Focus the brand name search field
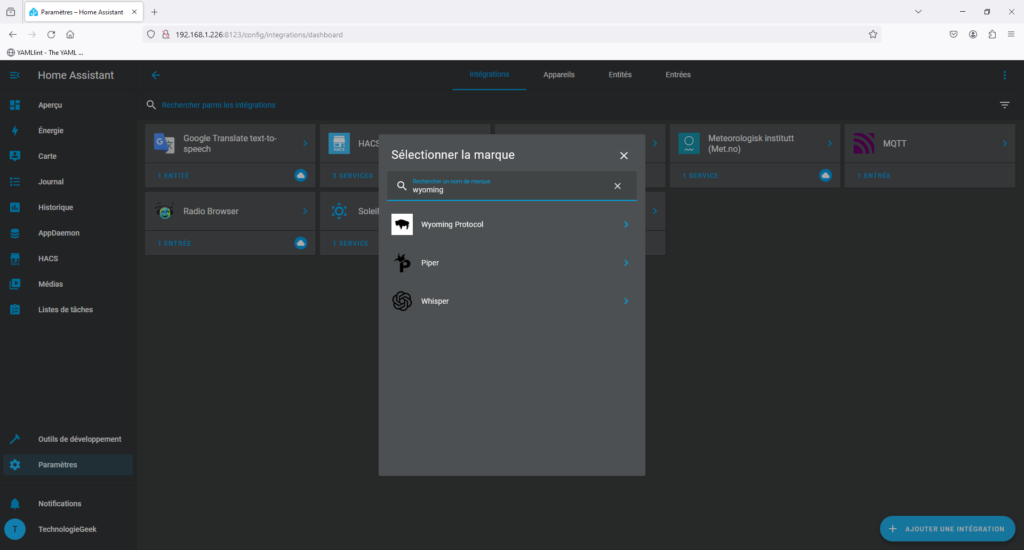Screen dimensions: 1024x550 511,186
